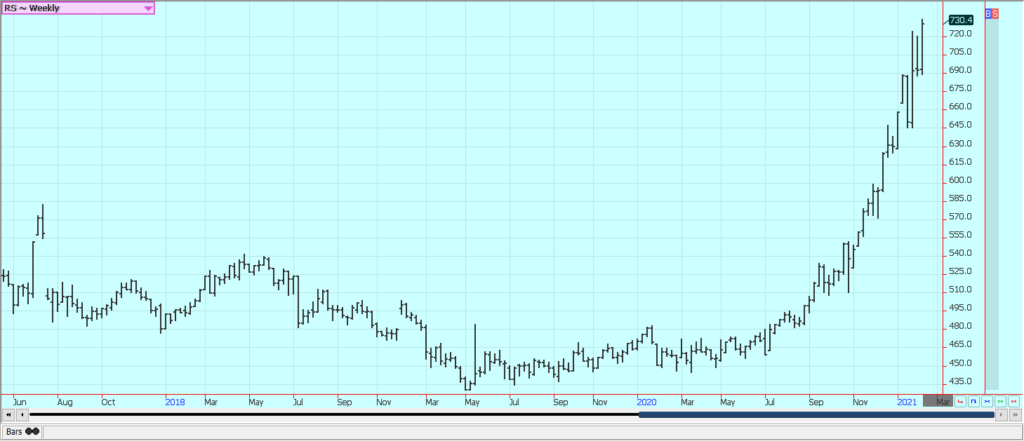This screenshot has width=1024, height=441.
Task: Click the green horizontal scale icon
Action: coord(1000,400)
